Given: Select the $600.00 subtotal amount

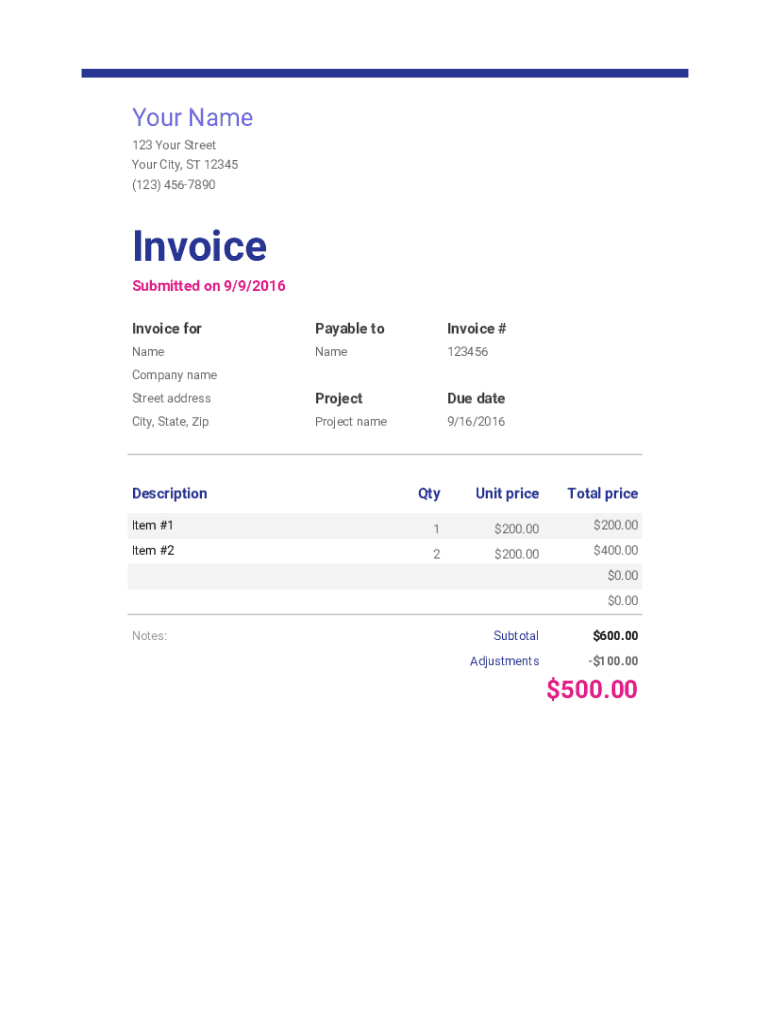Looking at the screenshot, I should click(615, 636).
